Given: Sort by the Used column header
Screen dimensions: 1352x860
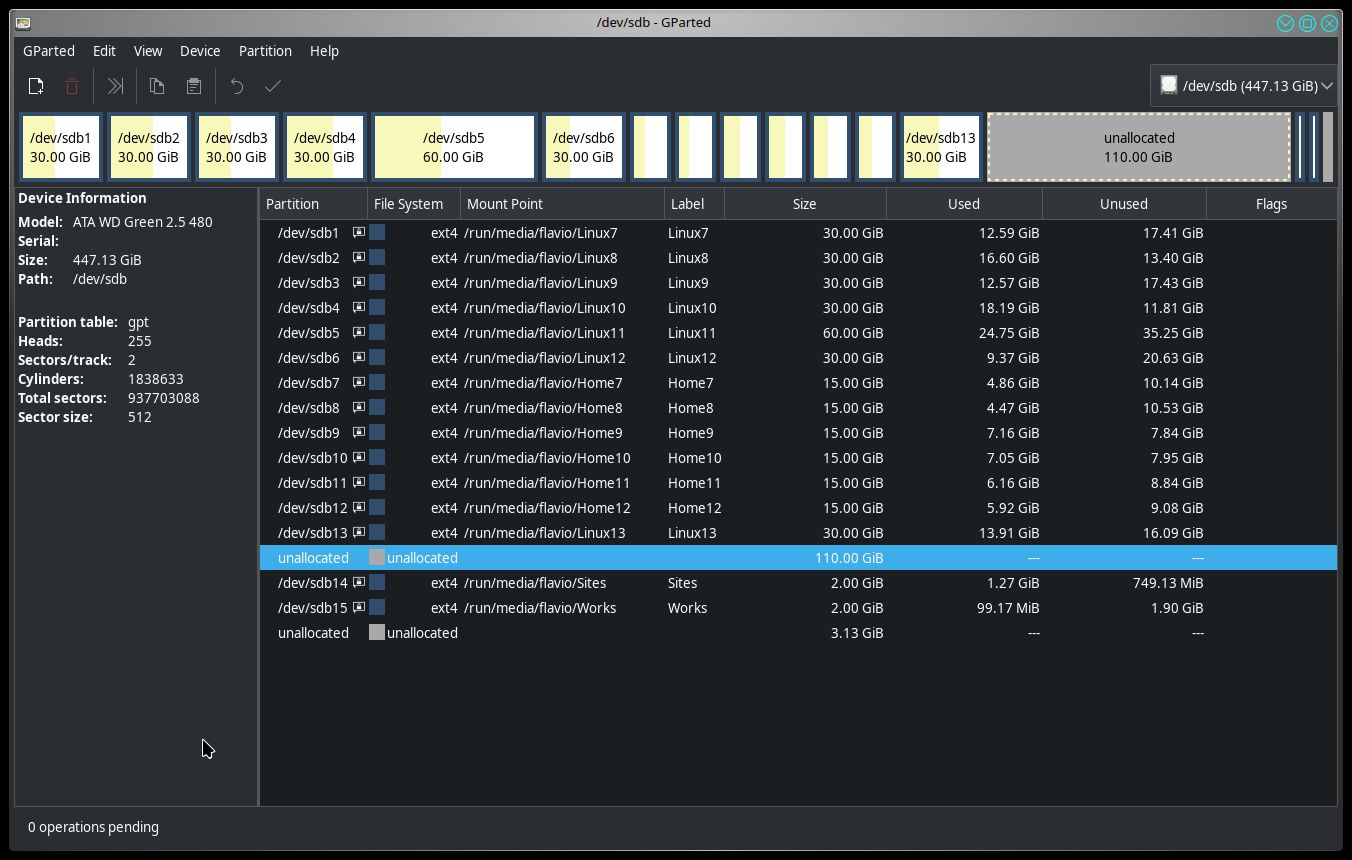Looking at the screenshot, I should 964,204.
